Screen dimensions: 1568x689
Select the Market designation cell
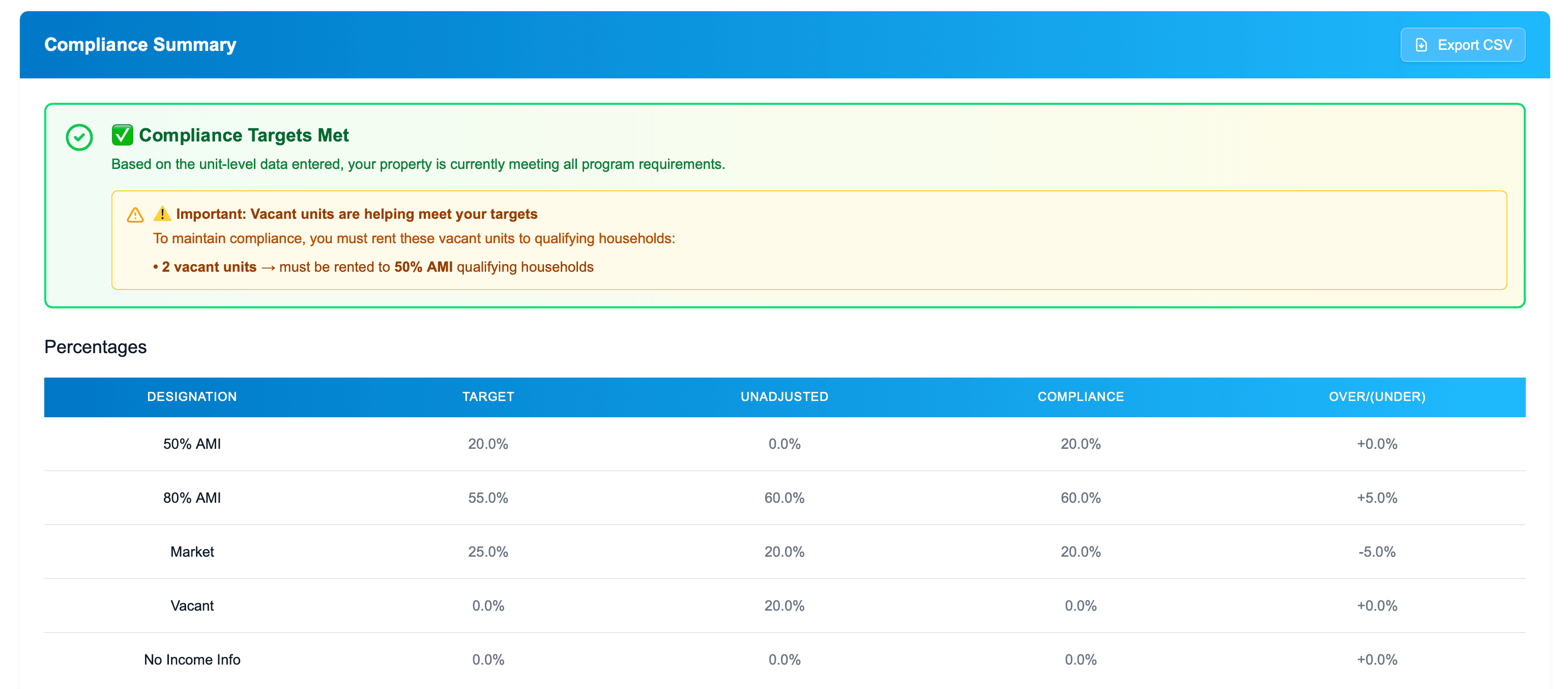(192, 552)
